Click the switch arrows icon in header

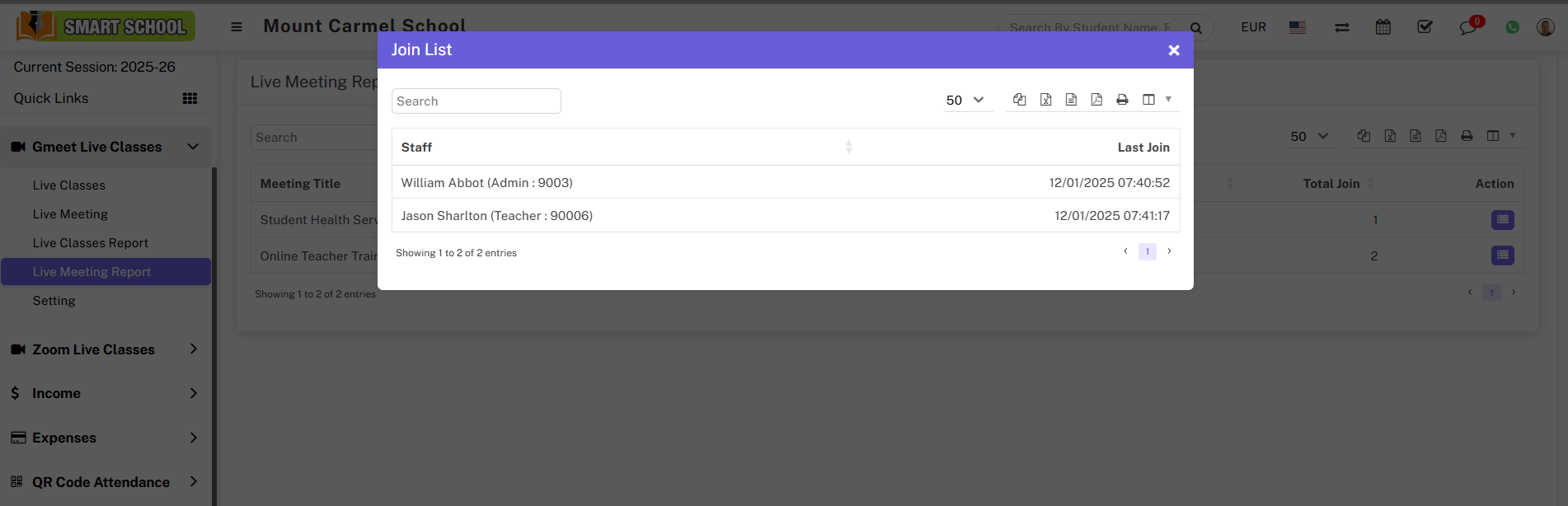(1342, 27)
